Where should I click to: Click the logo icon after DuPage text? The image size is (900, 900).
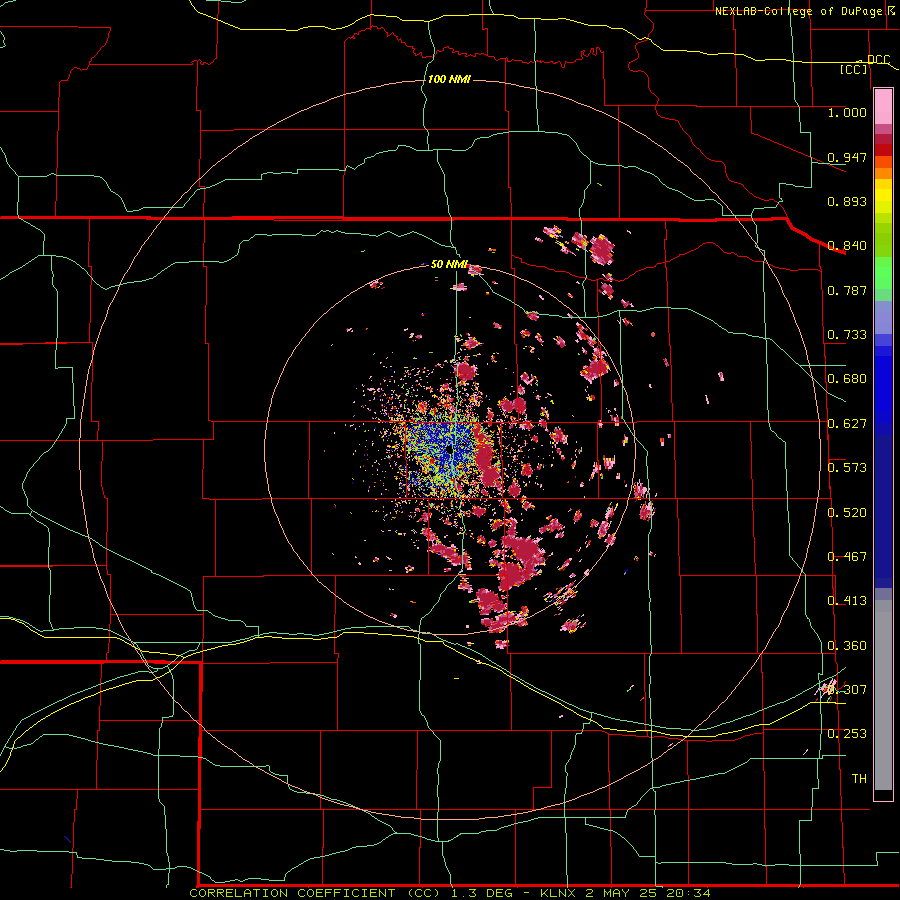coord(891,10)
